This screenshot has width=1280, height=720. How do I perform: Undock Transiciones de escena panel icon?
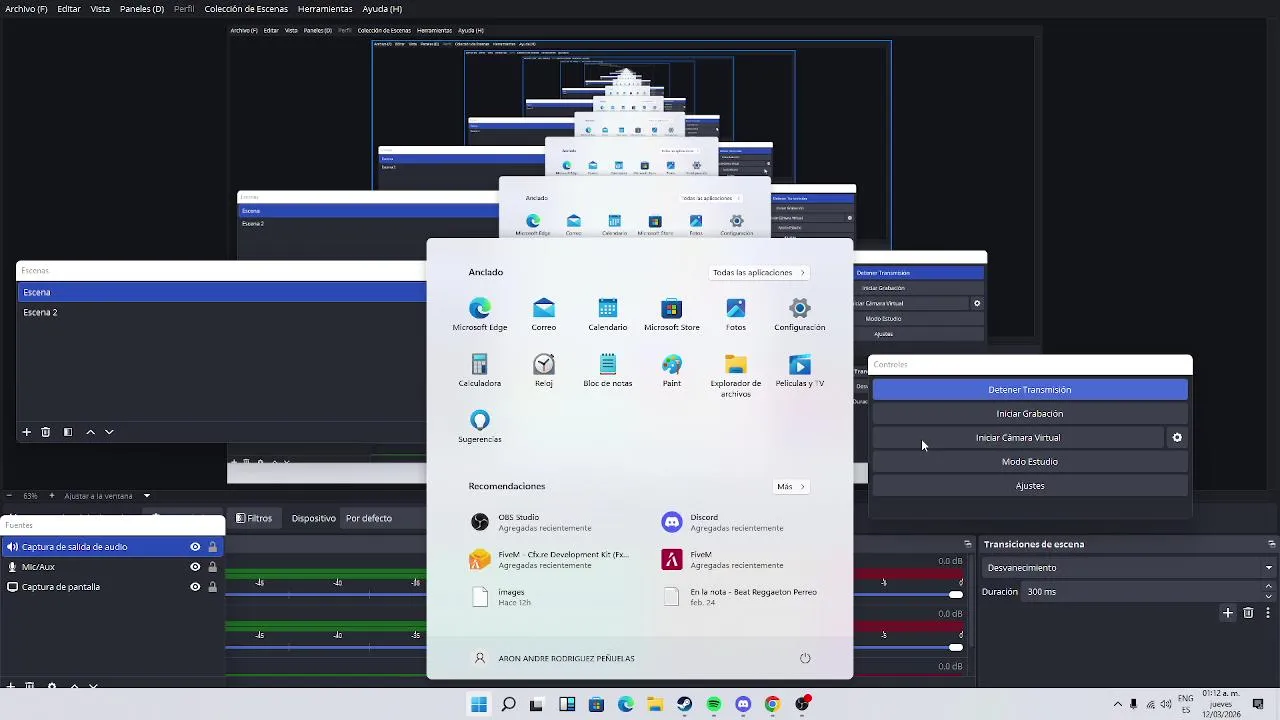point(1271,544)
